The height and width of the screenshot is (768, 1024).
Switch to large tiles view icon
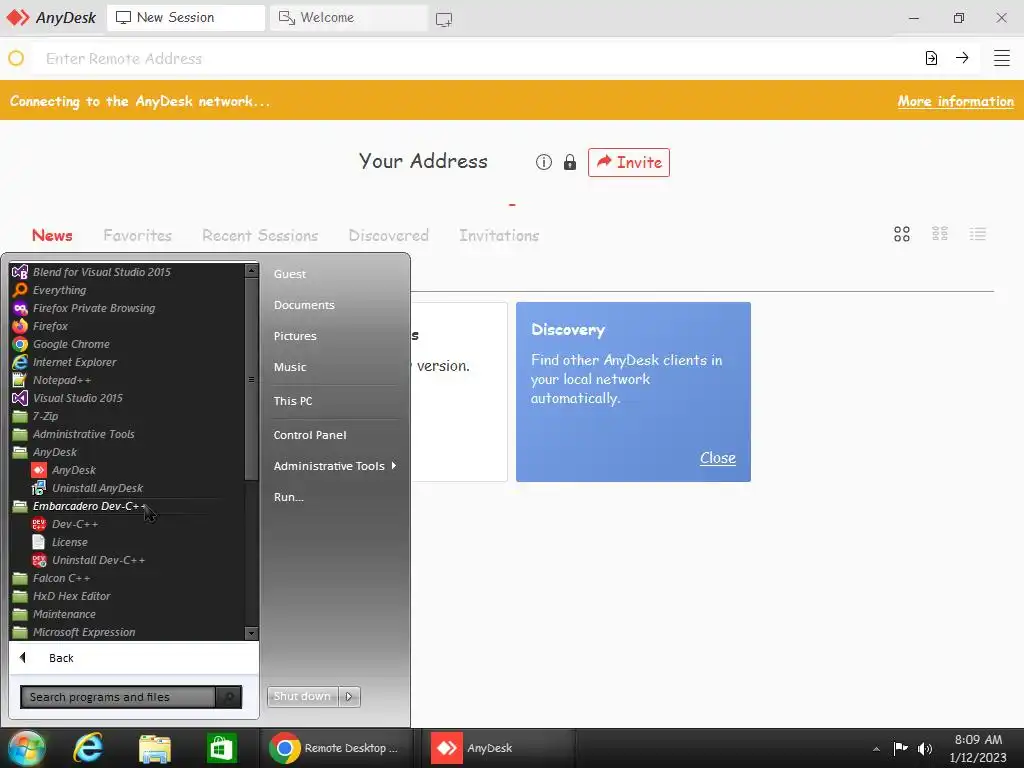(x=901, y=234)
